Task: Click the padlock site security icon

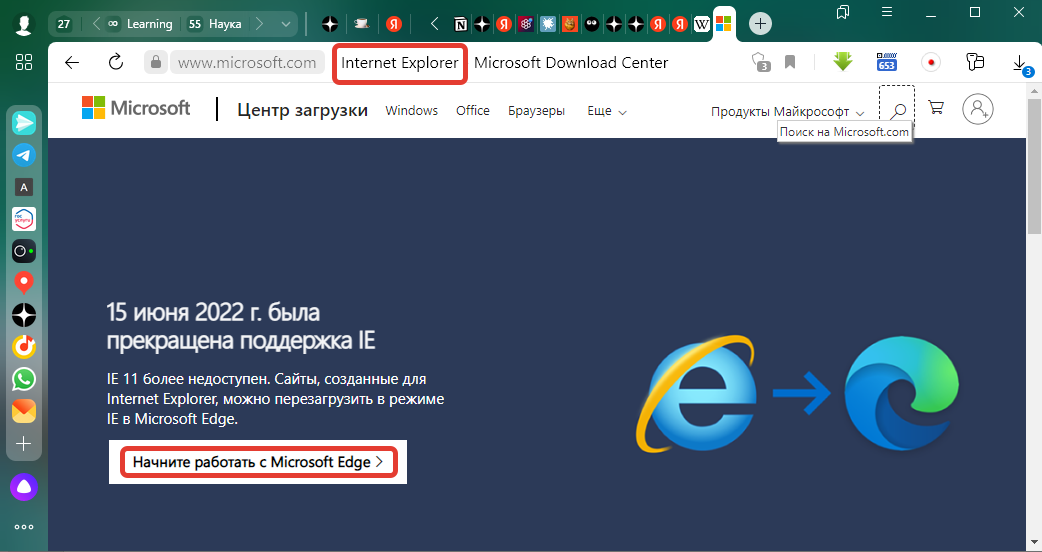Action: coord(156,62)
